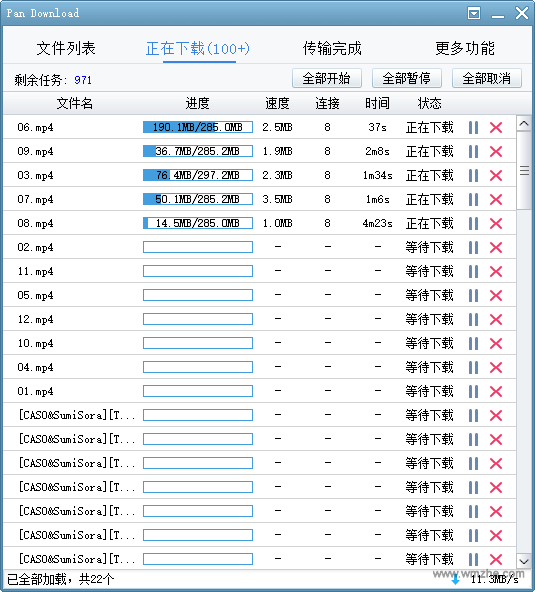The height and width of the screenshot is (592, 535).
Task: Click the 连接 column header
Action: tap(327, 103)
